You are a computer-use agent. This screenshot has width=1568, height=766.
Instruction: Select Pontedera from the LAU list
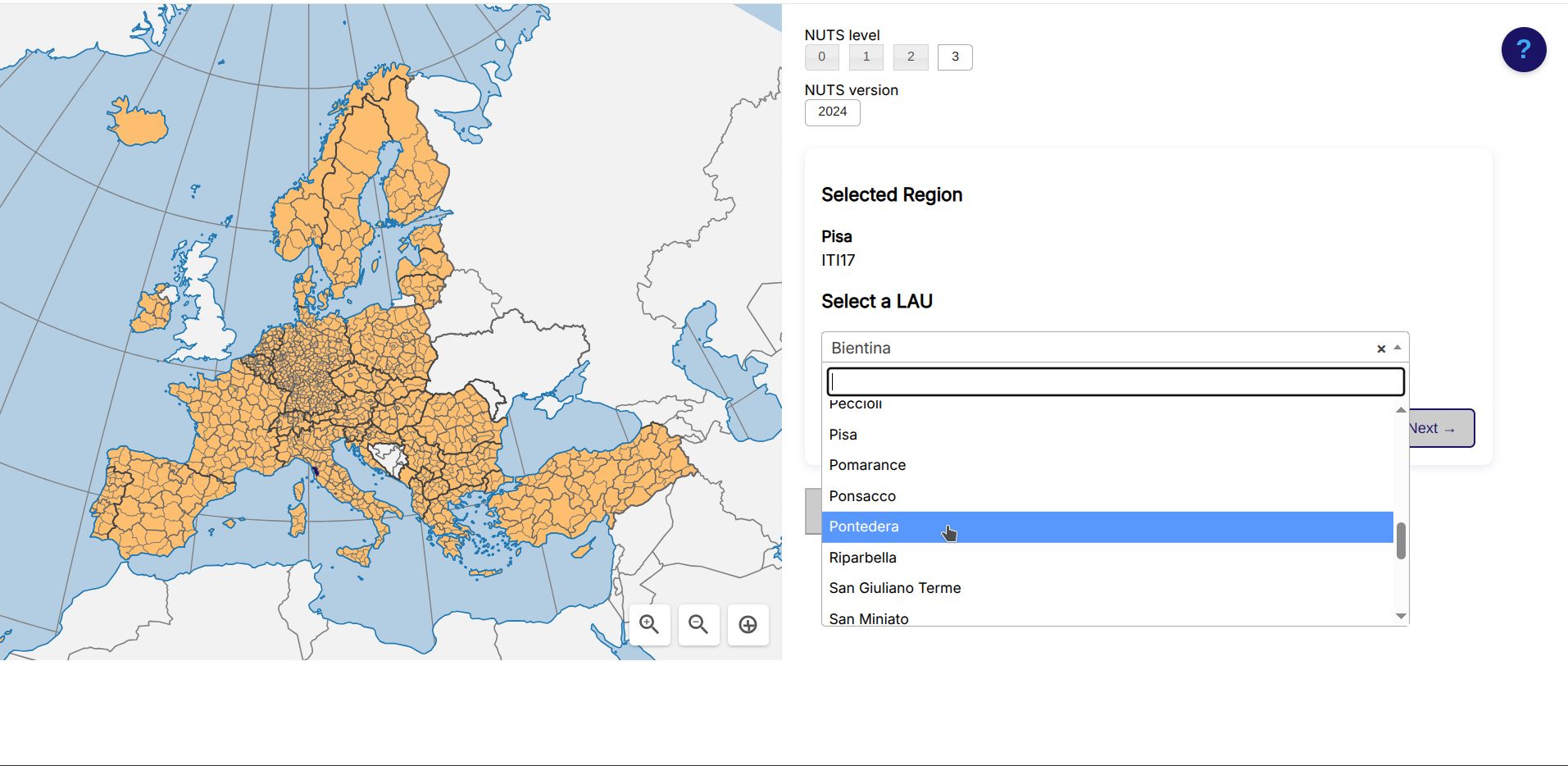(863, 527)
